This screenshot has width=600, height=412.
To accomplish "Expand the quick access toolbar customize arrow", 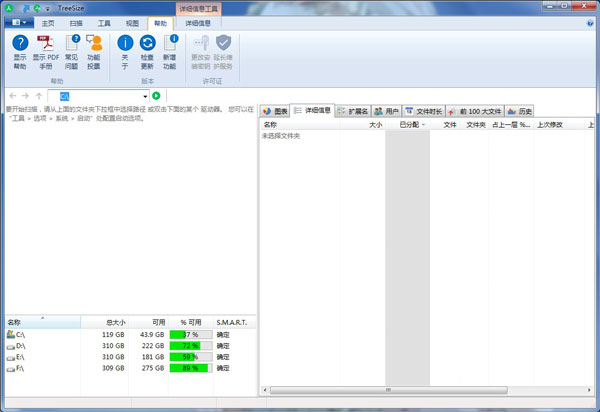I will pos(48,8).
